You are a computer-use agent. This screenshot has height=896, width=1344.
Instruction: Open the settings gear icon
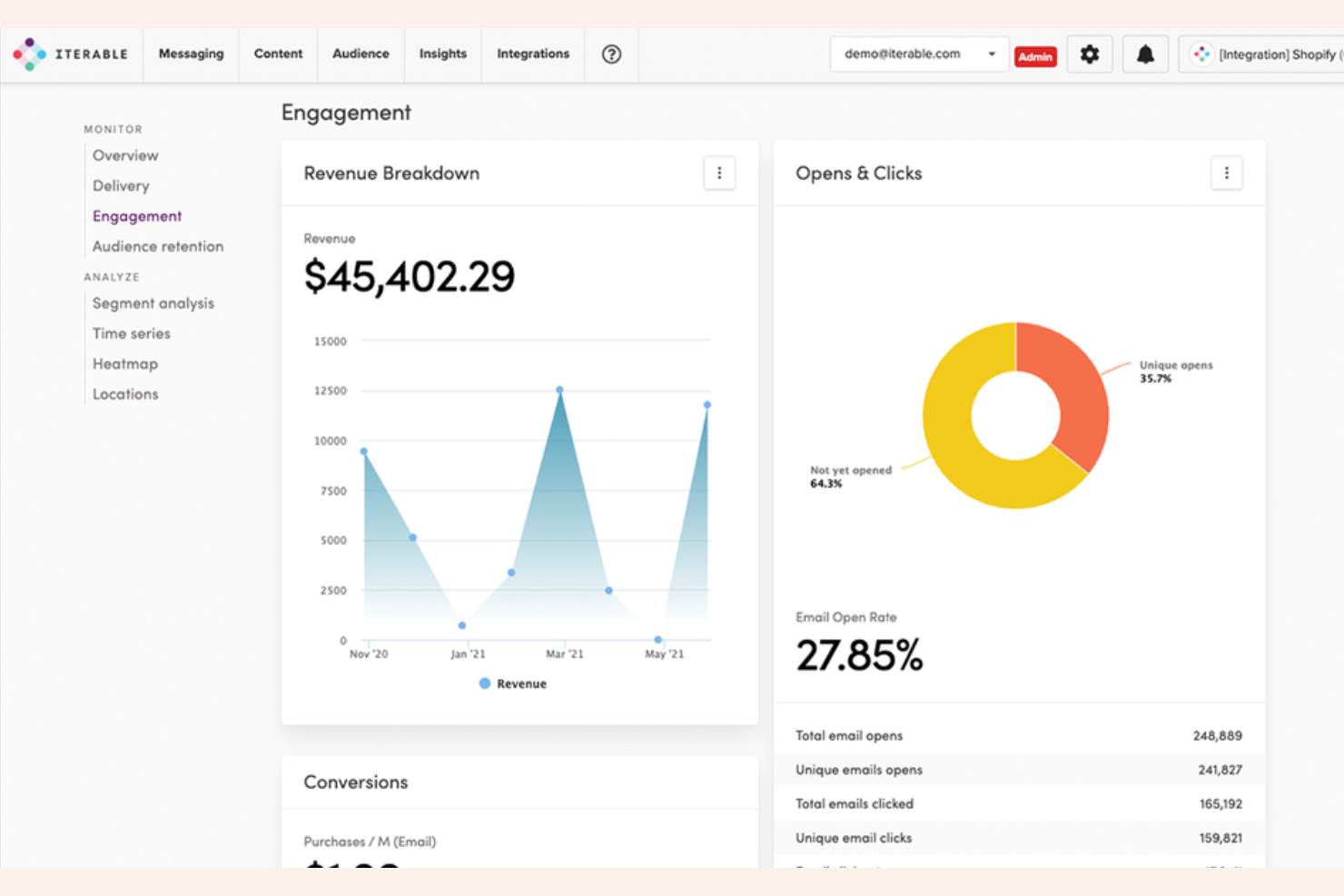click(1089, 54)
